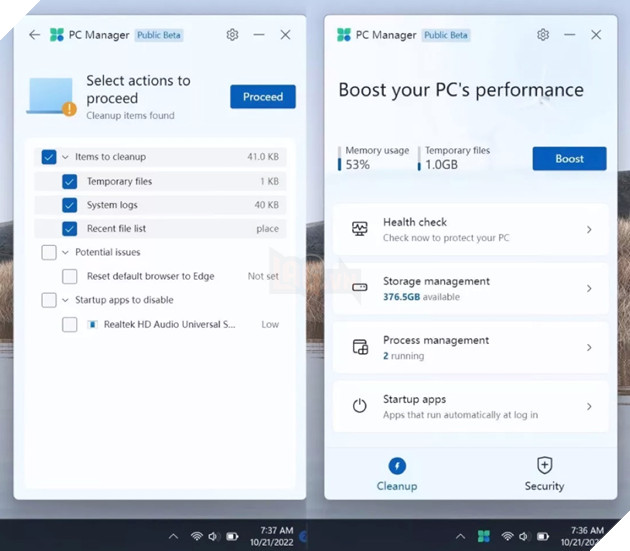The image size is (630, 551).
Task: Click the PC Manager logo in the left window
Action: pos(57,35)
